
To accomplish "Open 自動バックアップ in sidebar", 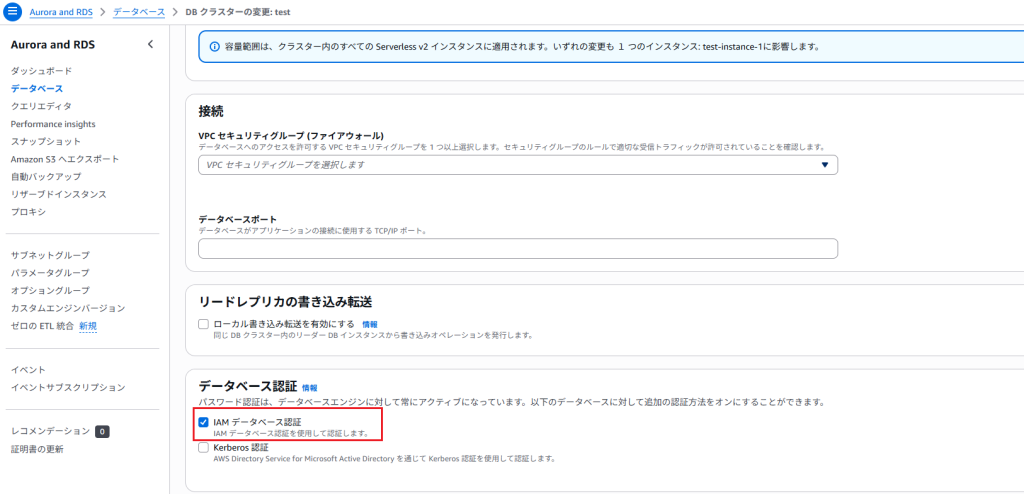I will tap(46, 176).
